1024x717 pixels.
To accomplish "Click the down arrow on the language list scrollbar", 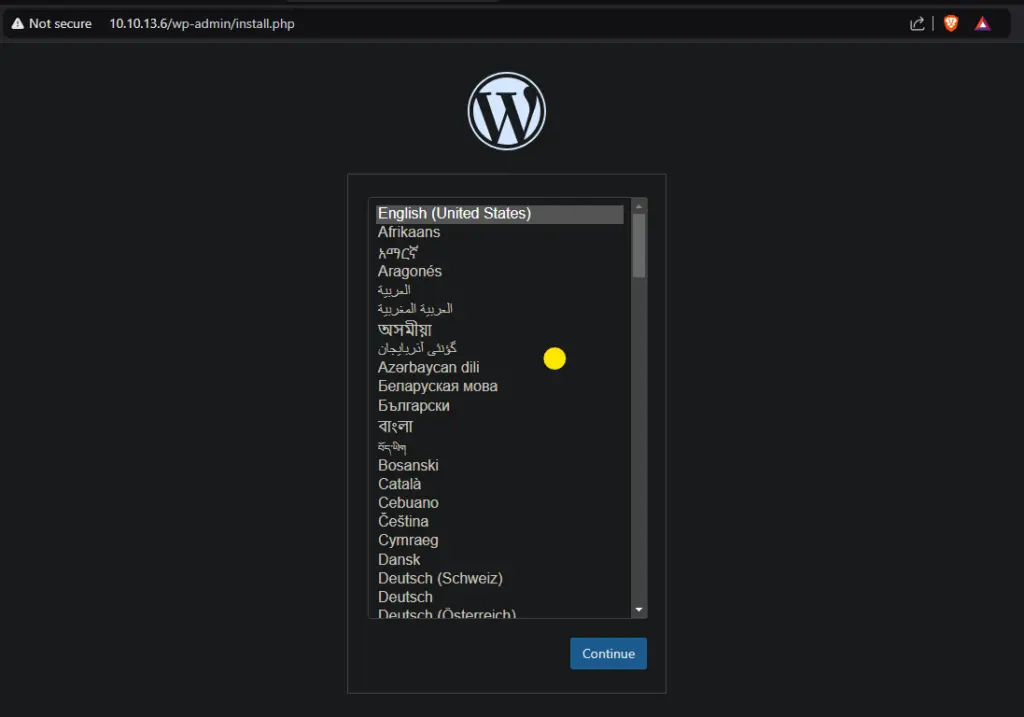I will click(x=638, y=608).
